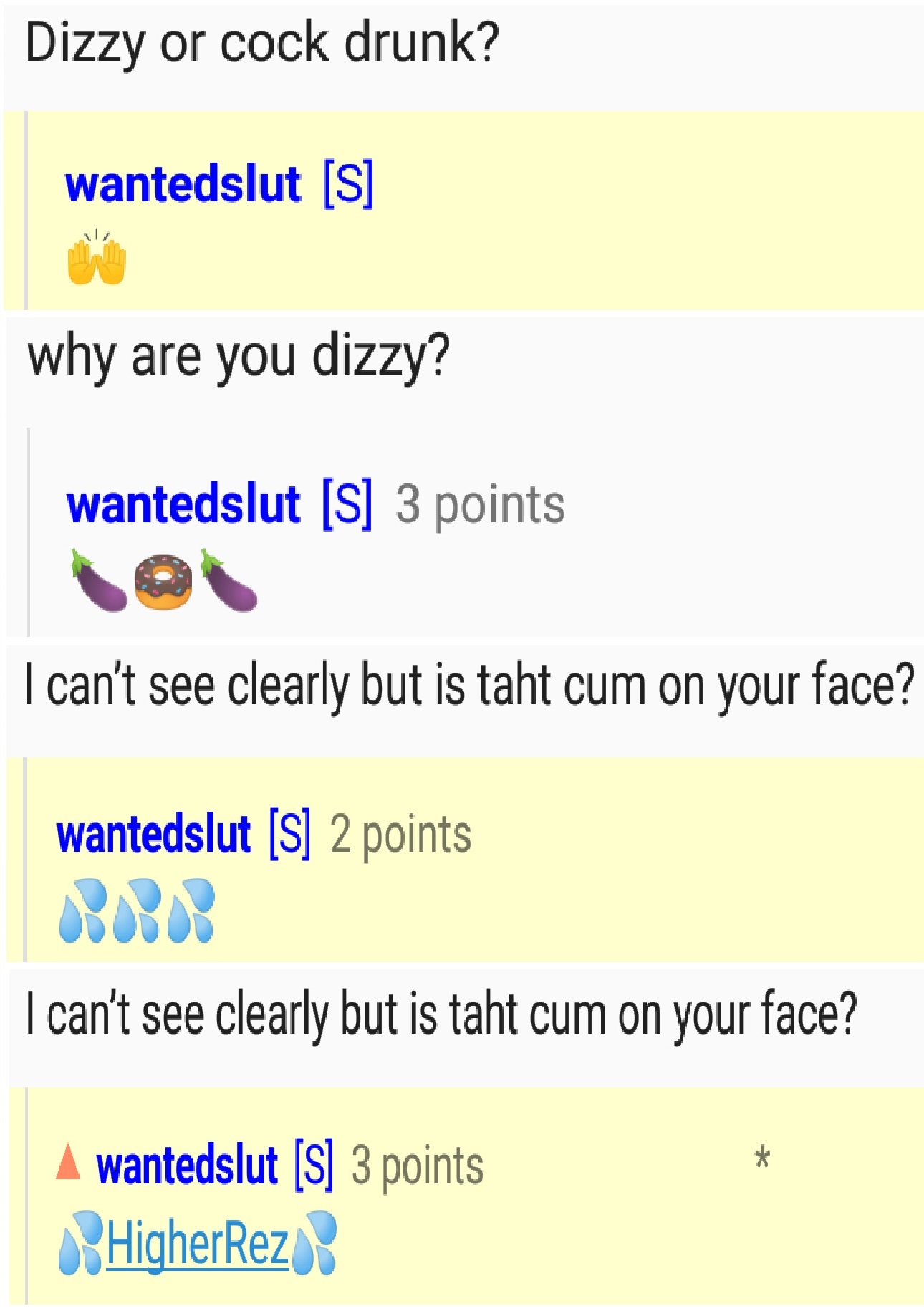
Task: Click the 2 points score label
Action: [400, 835]
